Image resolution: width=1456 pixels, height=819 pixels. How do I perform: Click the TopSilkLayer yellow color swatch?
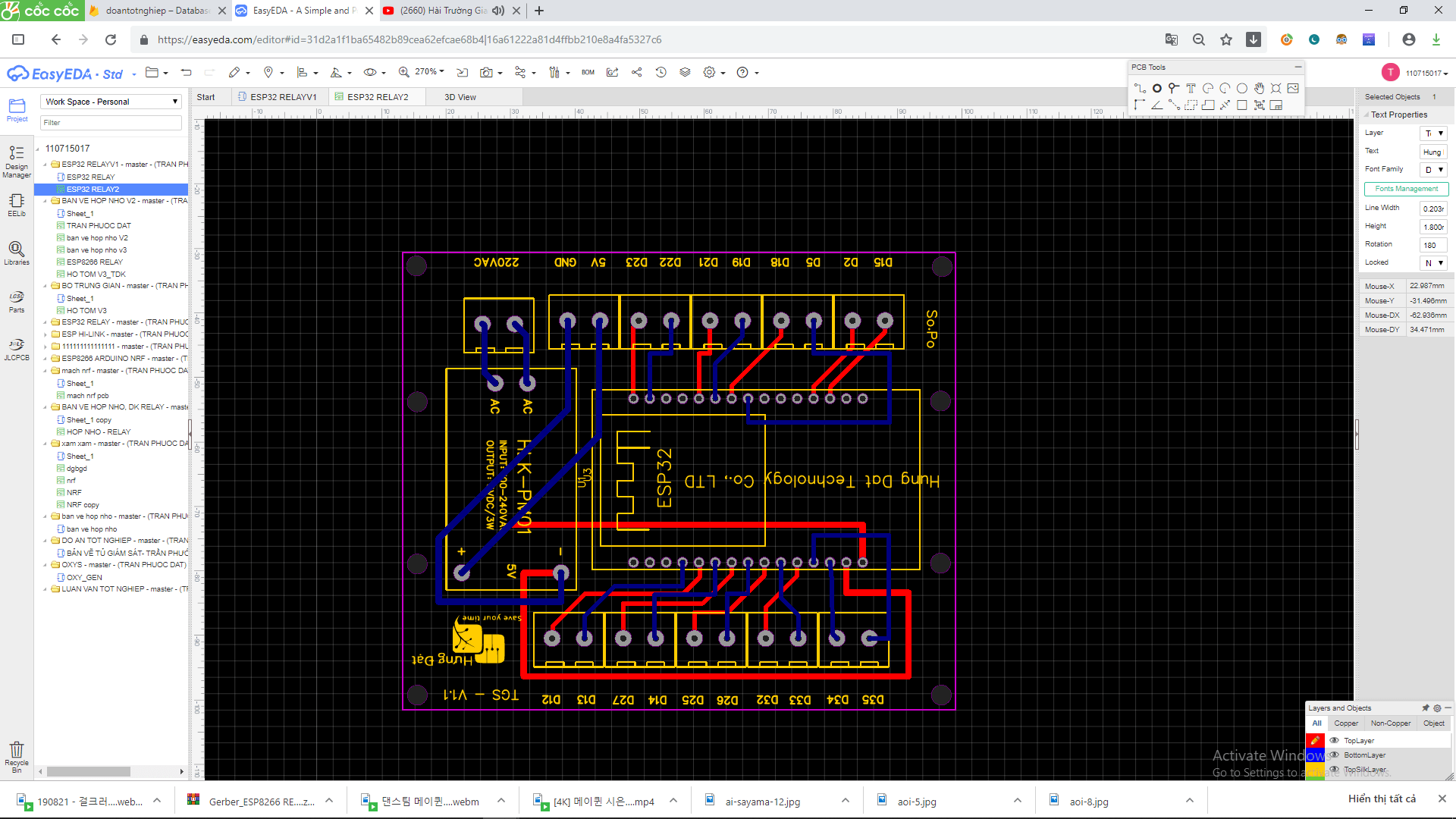(x=1315, y=770)
